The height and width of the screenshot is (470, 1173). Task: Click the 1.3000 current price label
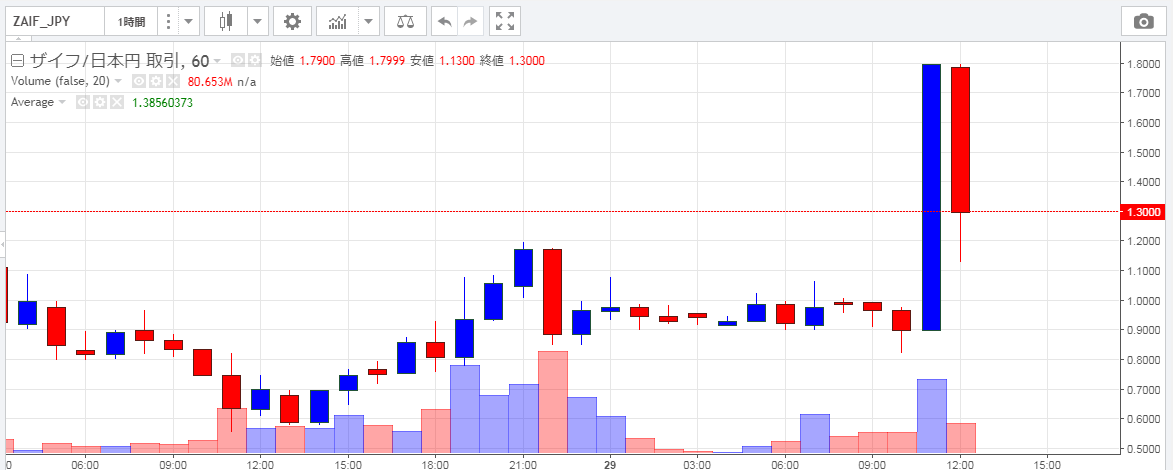(1145, 212)
